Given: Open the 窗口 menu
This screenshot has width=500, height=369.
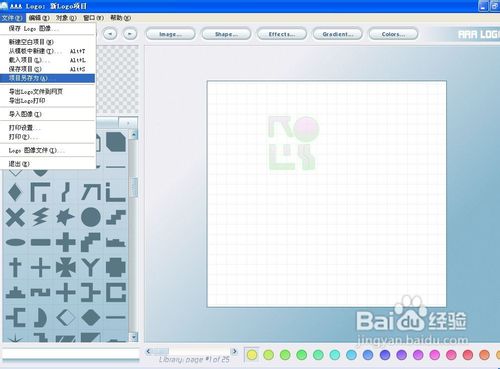Looking at the screenshot, I should pyautogui.click(x=93, y=18).
